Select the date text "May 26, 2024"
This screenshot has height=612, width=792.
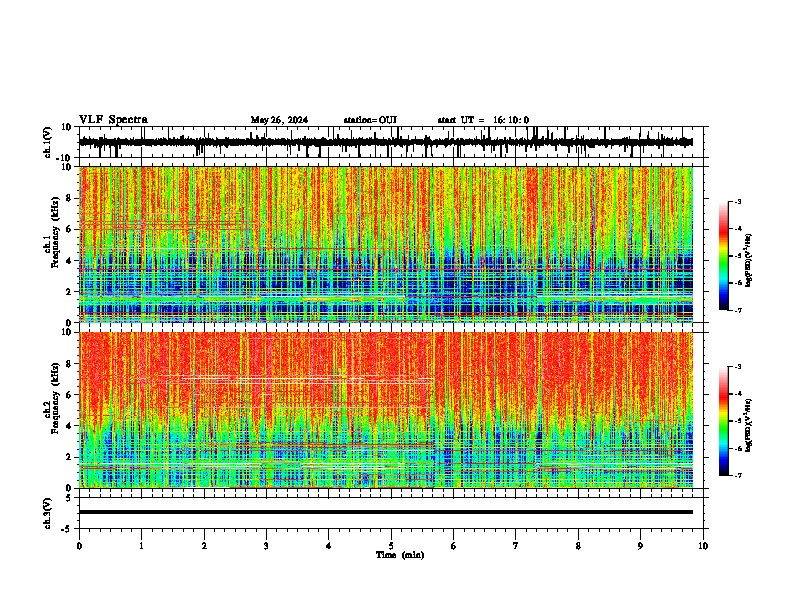pyautogui.click(x=279, y=120)
